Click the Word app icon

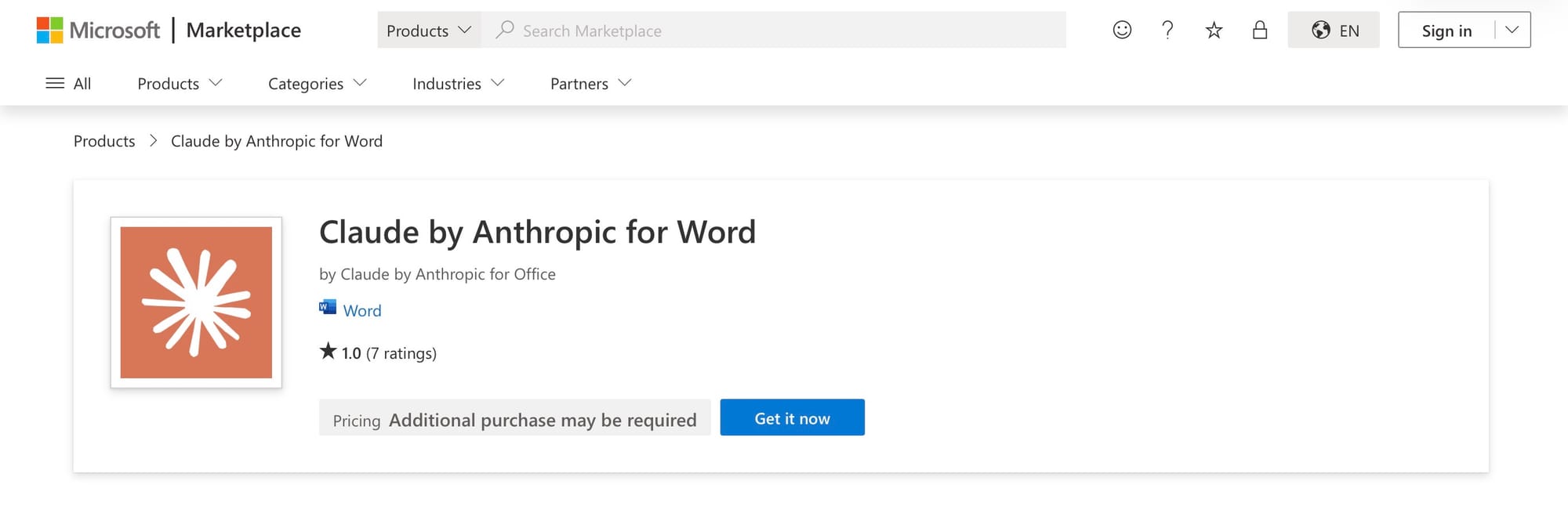point(328,307)
